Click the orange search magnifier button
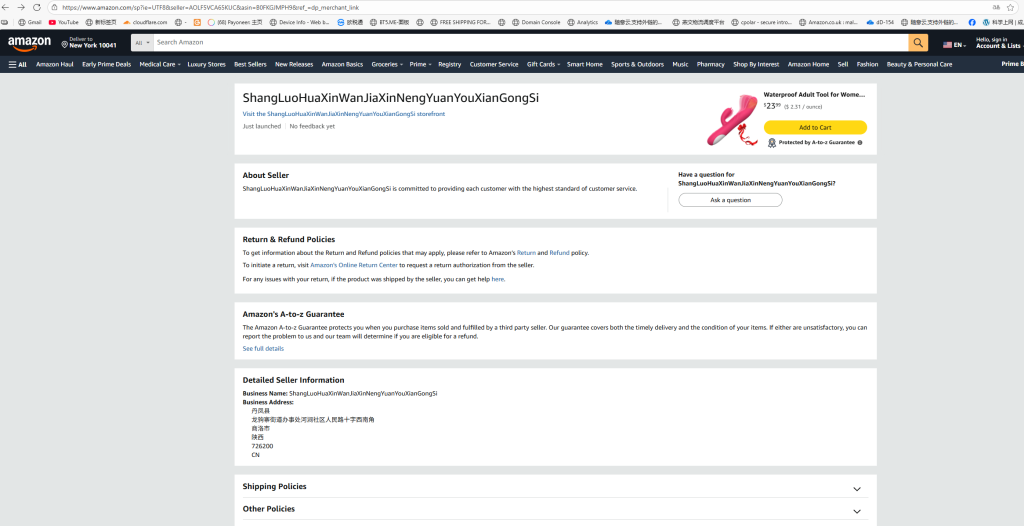 click(x=918, y=42)
